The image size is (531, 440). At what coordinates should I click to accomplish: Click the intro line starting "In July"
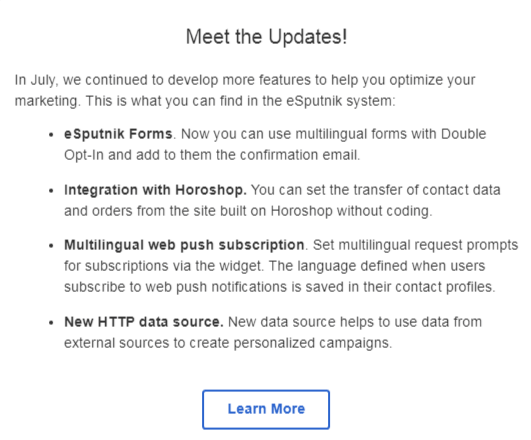[245, 80]
